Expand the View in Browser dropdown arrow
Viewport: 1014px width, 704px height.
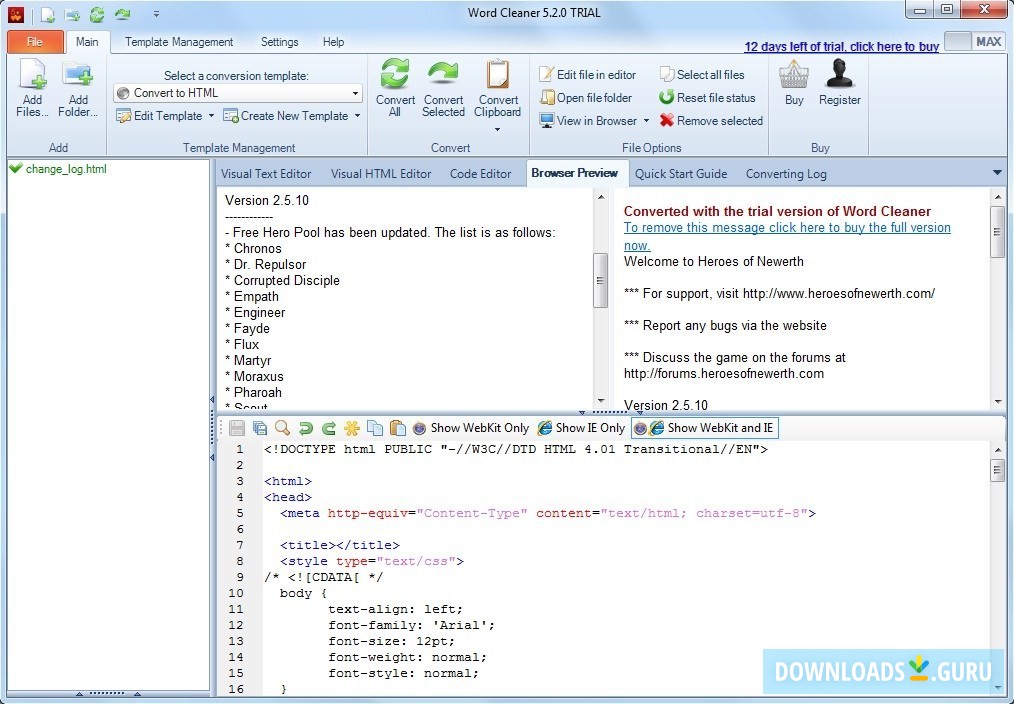coord(646,121)
